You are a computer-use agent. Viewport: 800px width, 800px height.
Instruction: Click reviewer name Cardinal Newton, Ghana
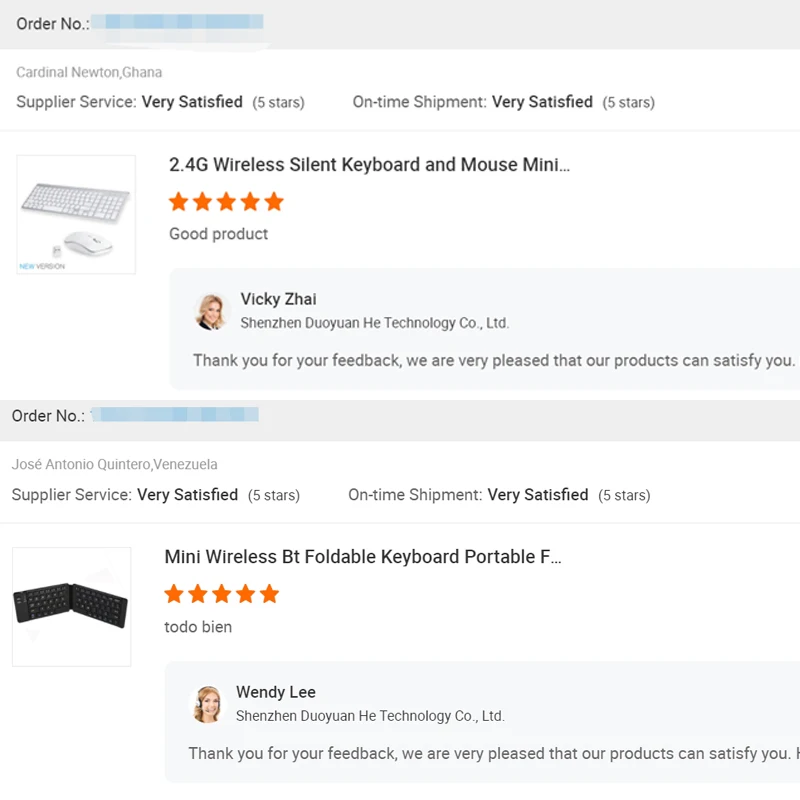[x=89, y=72]
